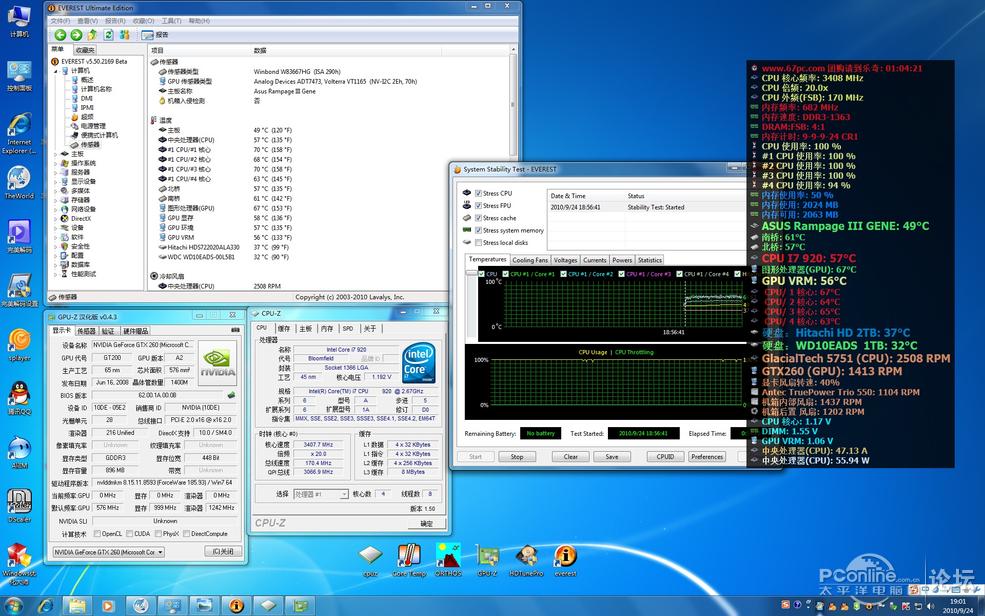Image resolution: width=985 pixels, height=616 pixels.
Task: Switch to the SPD tab in CPU-Z
Action: point(347,328)
